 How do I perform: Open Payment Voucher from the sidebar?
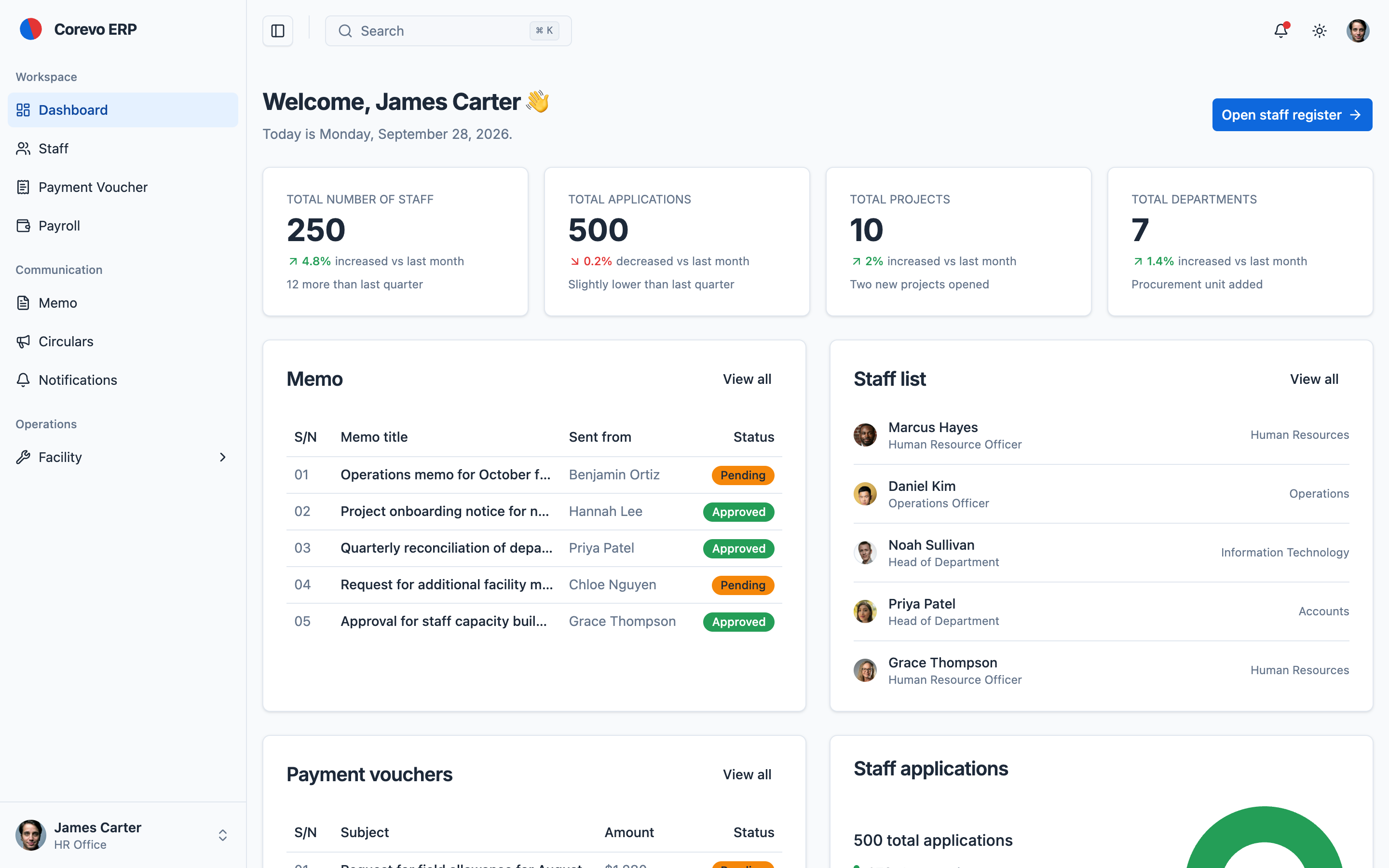coord(123,187)
